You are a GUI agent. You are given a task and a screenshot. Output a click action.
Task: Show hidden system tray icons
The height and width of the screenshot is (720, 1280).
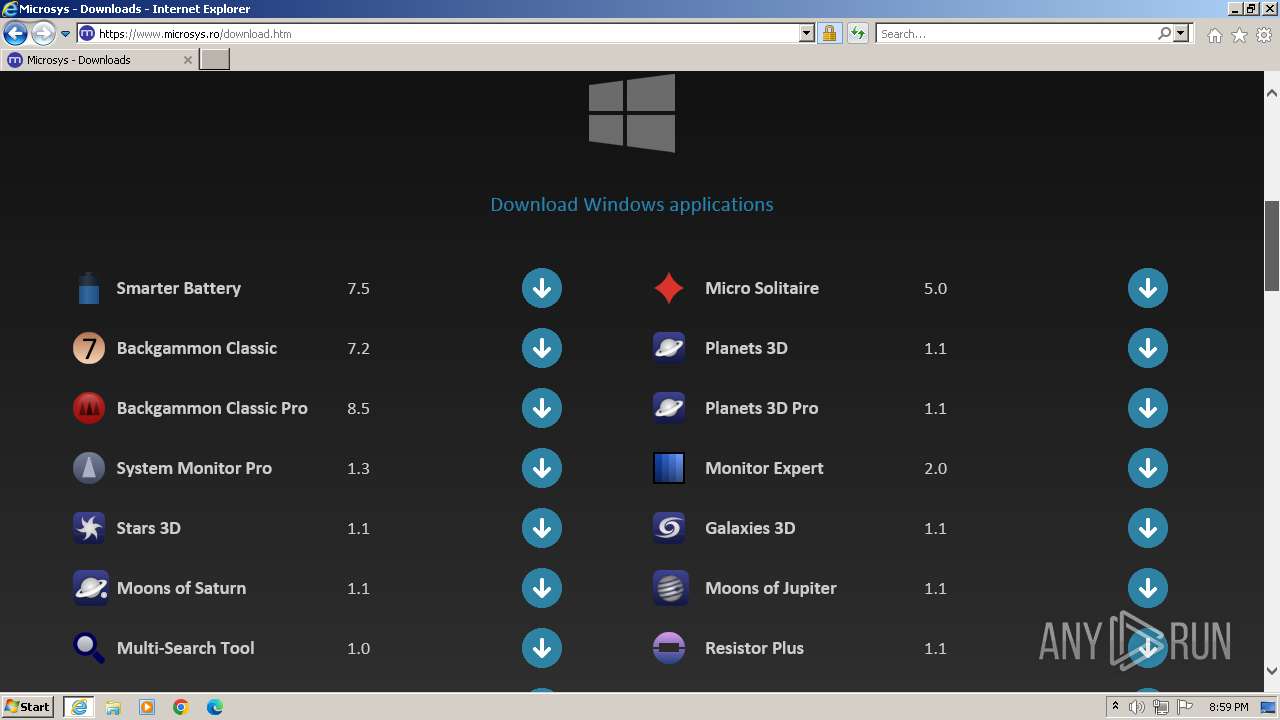click(x=1115, y=707)
